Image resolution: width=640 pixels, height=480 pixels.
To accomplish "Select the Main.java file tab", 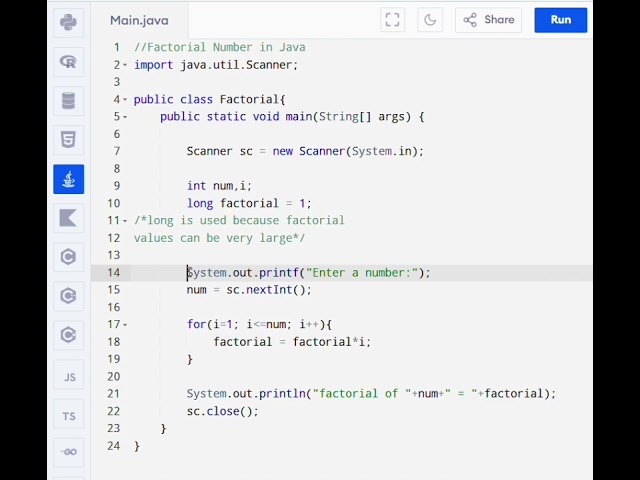I will coord(139,20).
